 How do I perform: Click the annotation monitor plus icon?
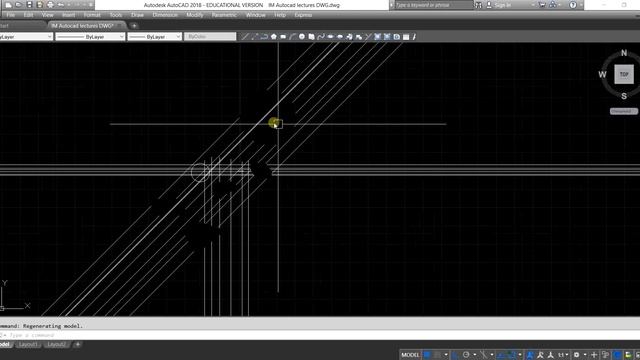click(x=594, y=355)
